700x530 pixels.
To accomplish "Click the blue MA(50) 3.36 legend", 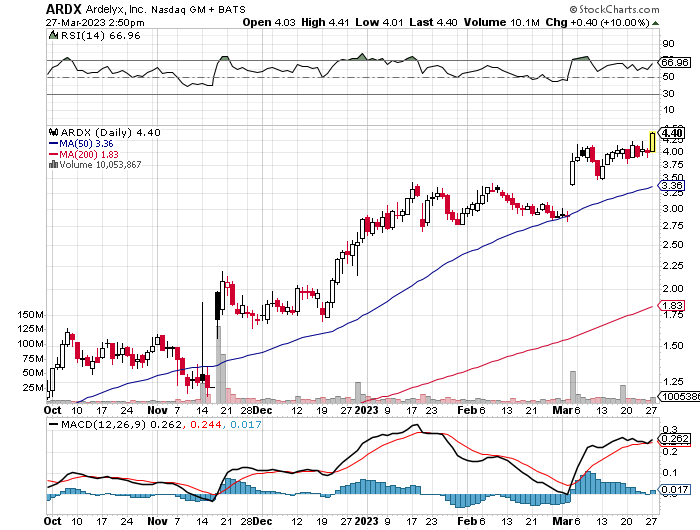I will point(81,144).
